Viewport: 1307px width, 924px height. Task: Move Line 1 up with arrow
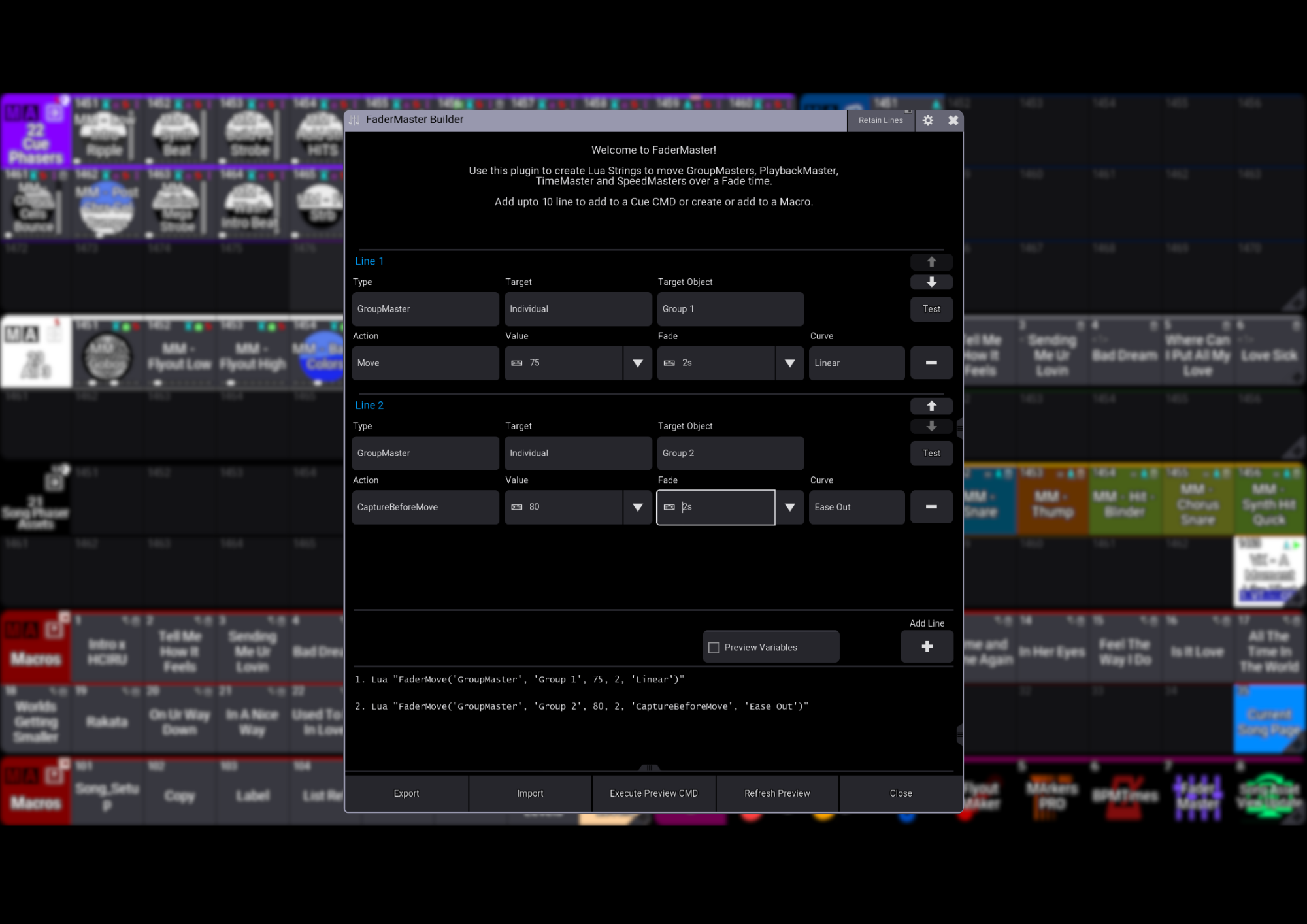point(931,261)
